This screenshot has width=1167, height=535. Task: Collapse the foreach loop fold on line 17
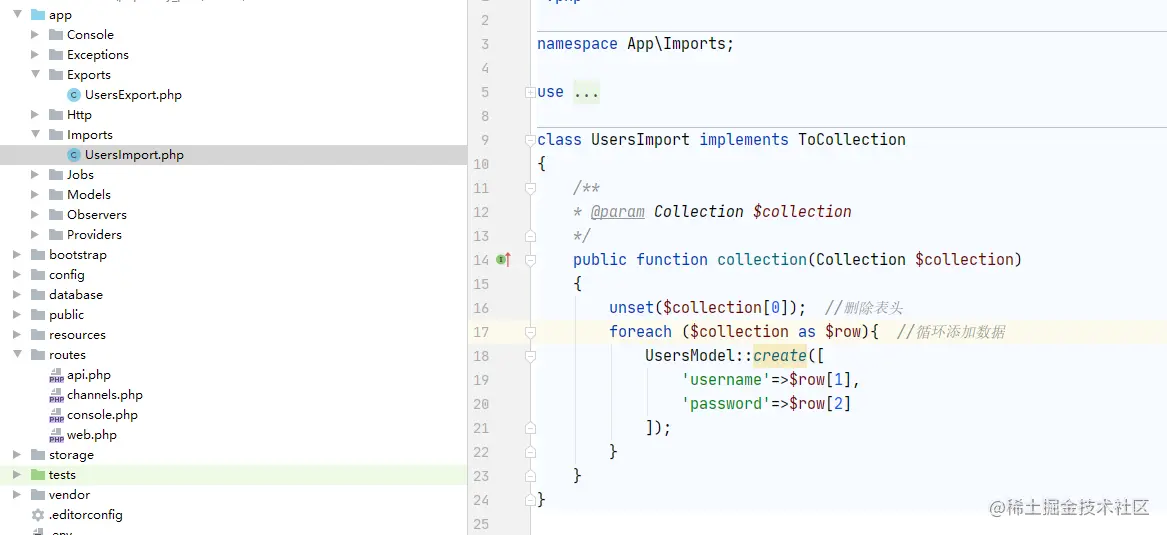530,332
